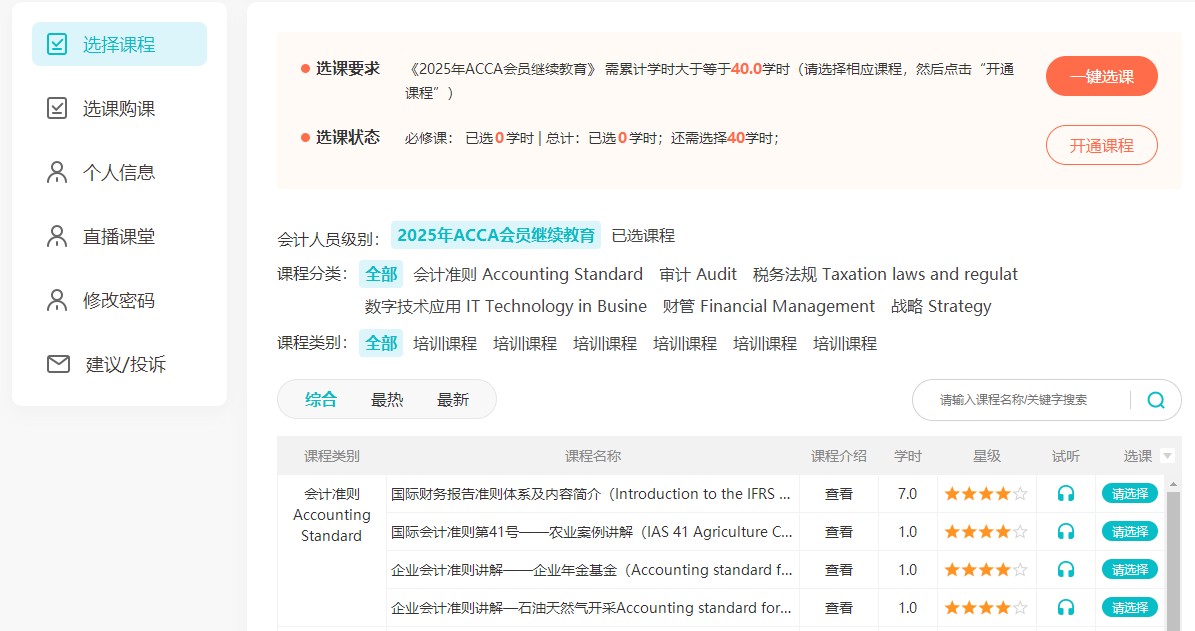
Task: Filter by 税务法规 Taxation laws category
Action: tap(886, 274)
